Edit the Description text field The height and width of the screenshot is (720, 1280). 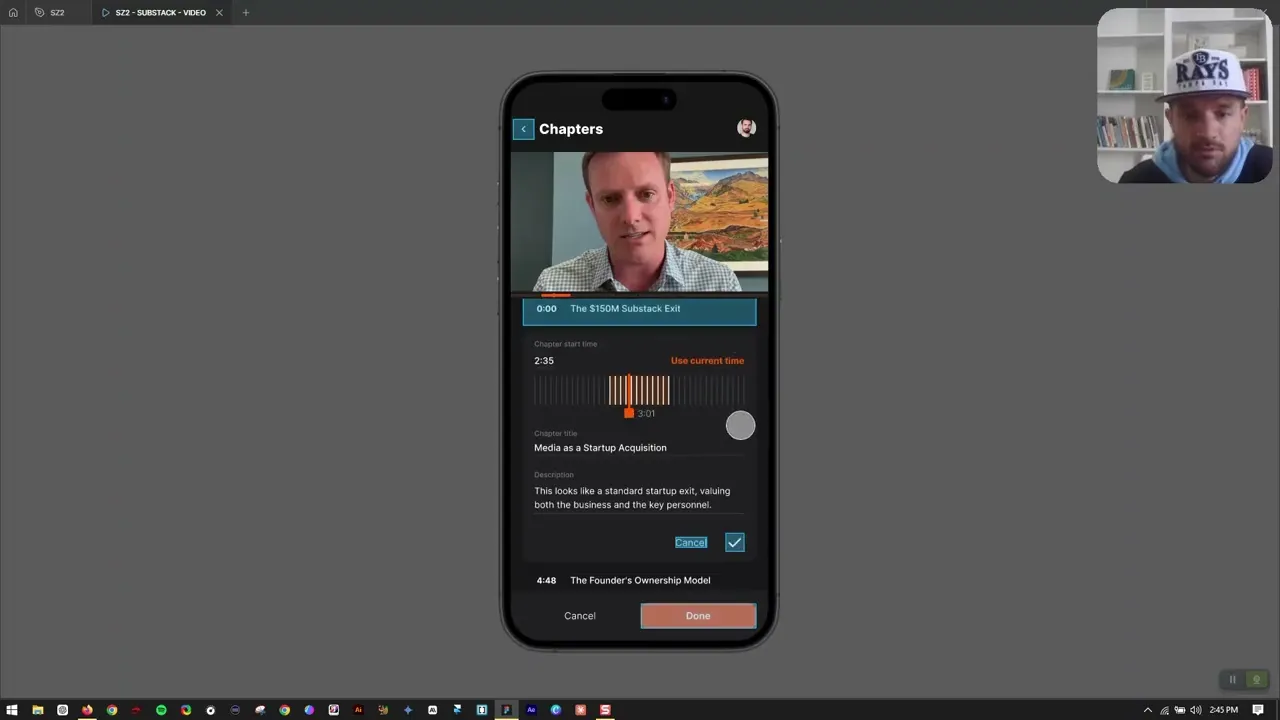[639, 498]
